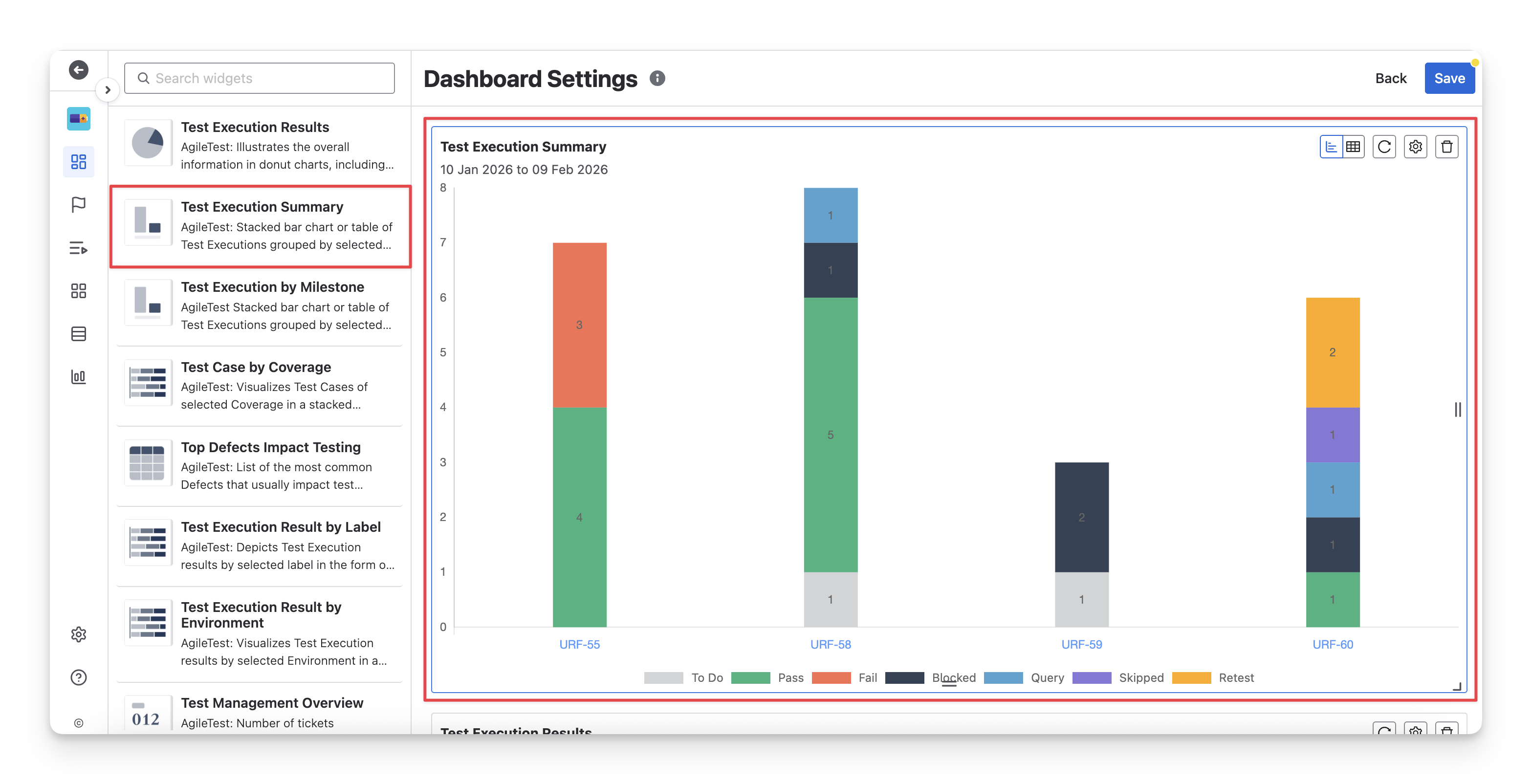Expand the sidebar with chevron button
Image resolution: width=1532 pixels, height=784 pixels.
tap(108, 90)
